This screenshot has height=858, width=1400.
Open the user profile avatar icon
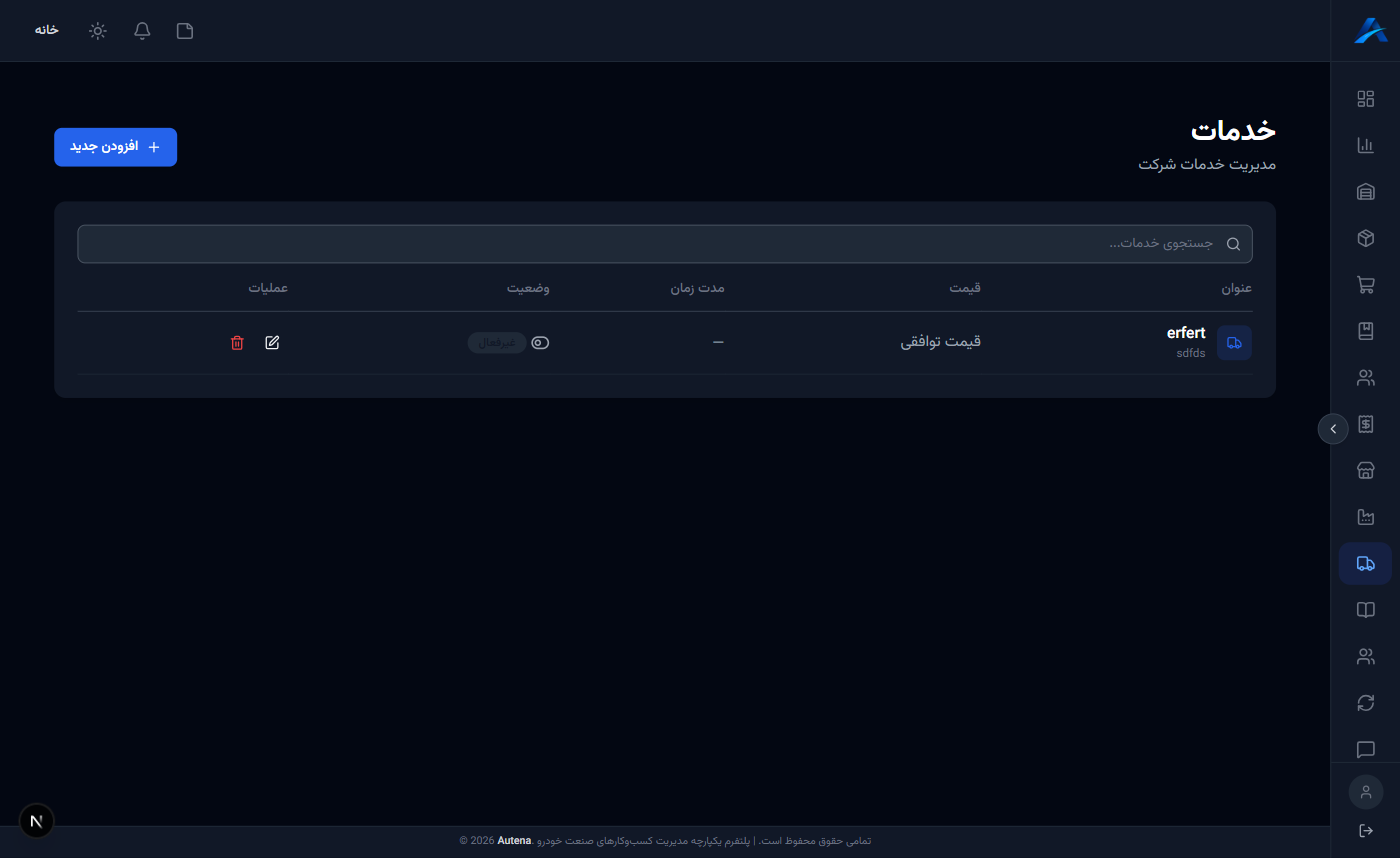1366,792
